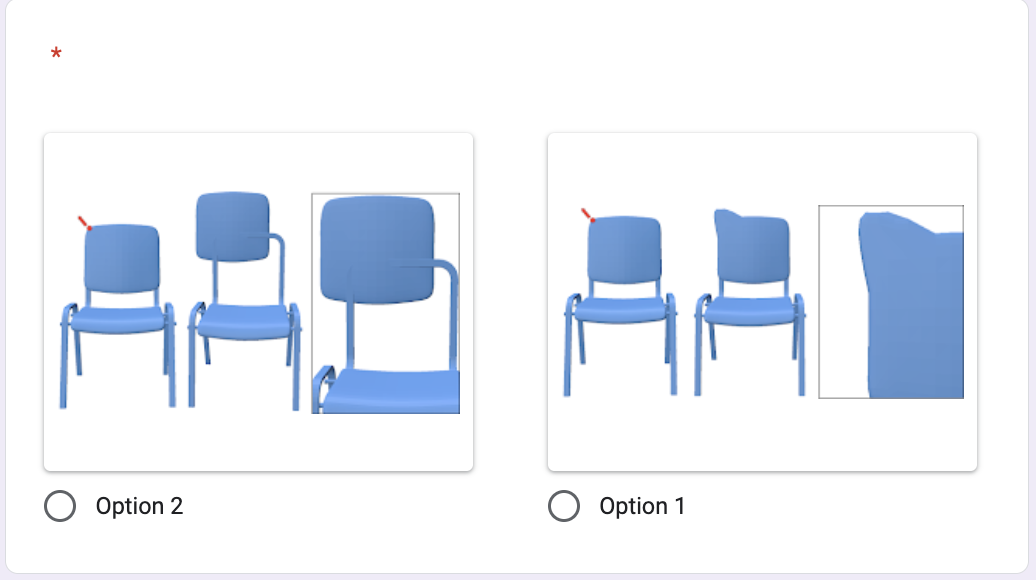The image size is (1036, 580).
Task: Click the red arrow marker in Option 1 image
Action: (x=588, y=215)
